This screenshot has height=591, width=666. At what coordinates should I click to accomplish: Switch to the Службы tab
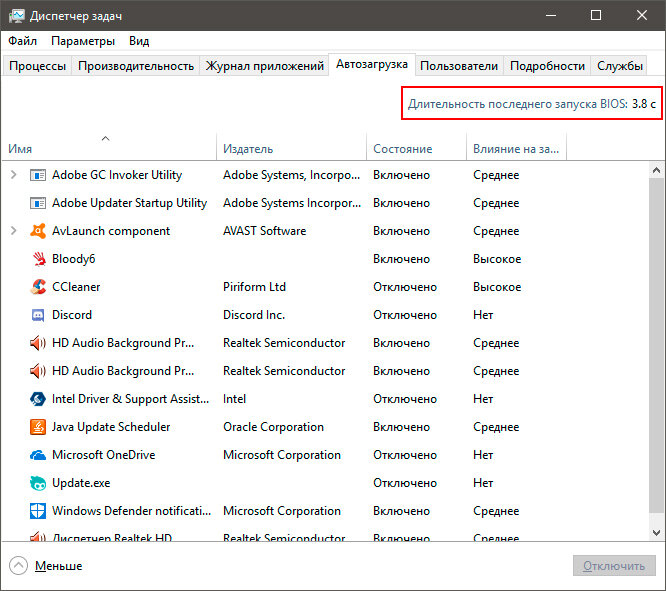[x=619, y=66]
